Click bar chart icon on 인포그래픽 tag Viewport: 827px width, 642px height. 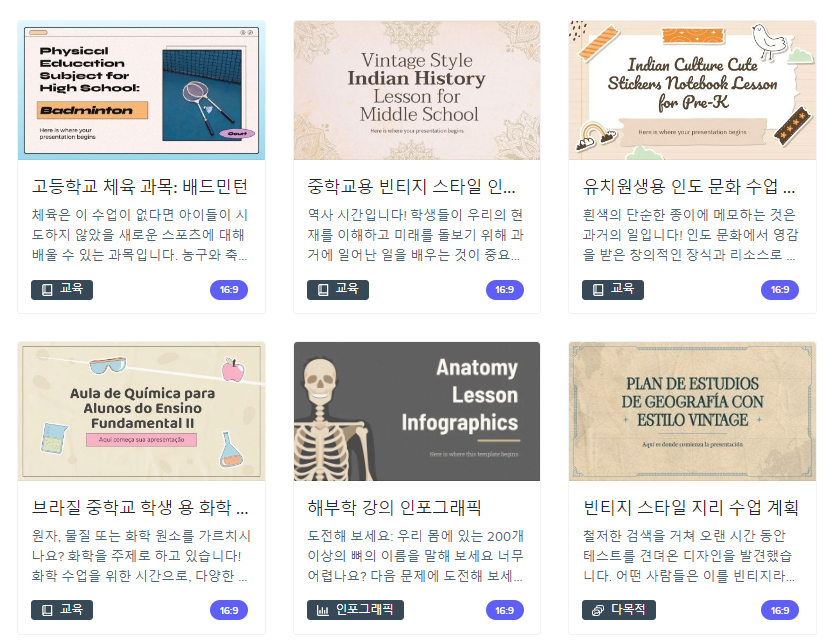(322, 610)
